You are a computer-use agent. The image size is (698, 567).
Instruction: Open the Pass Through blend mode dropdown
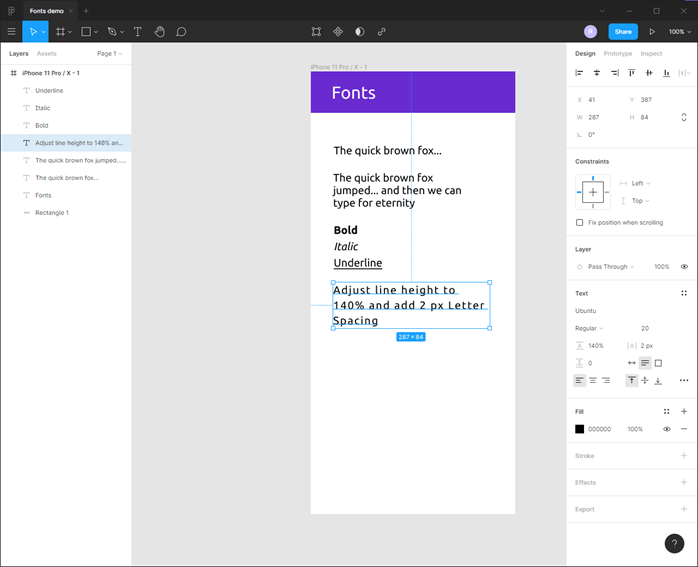[611, 267]
